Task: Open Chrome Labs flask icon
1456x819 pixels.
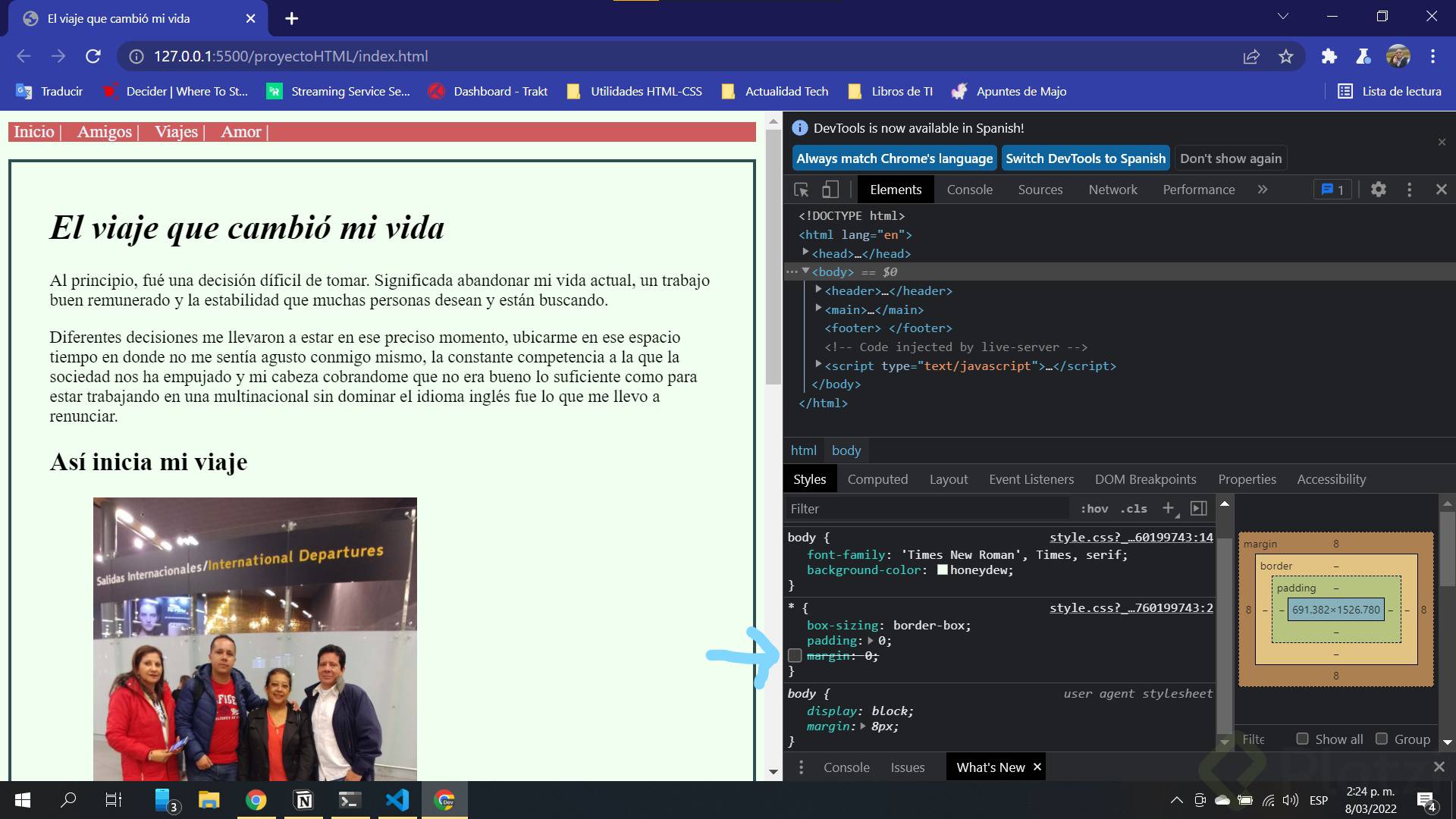Action: click(x=1363, y=56)
